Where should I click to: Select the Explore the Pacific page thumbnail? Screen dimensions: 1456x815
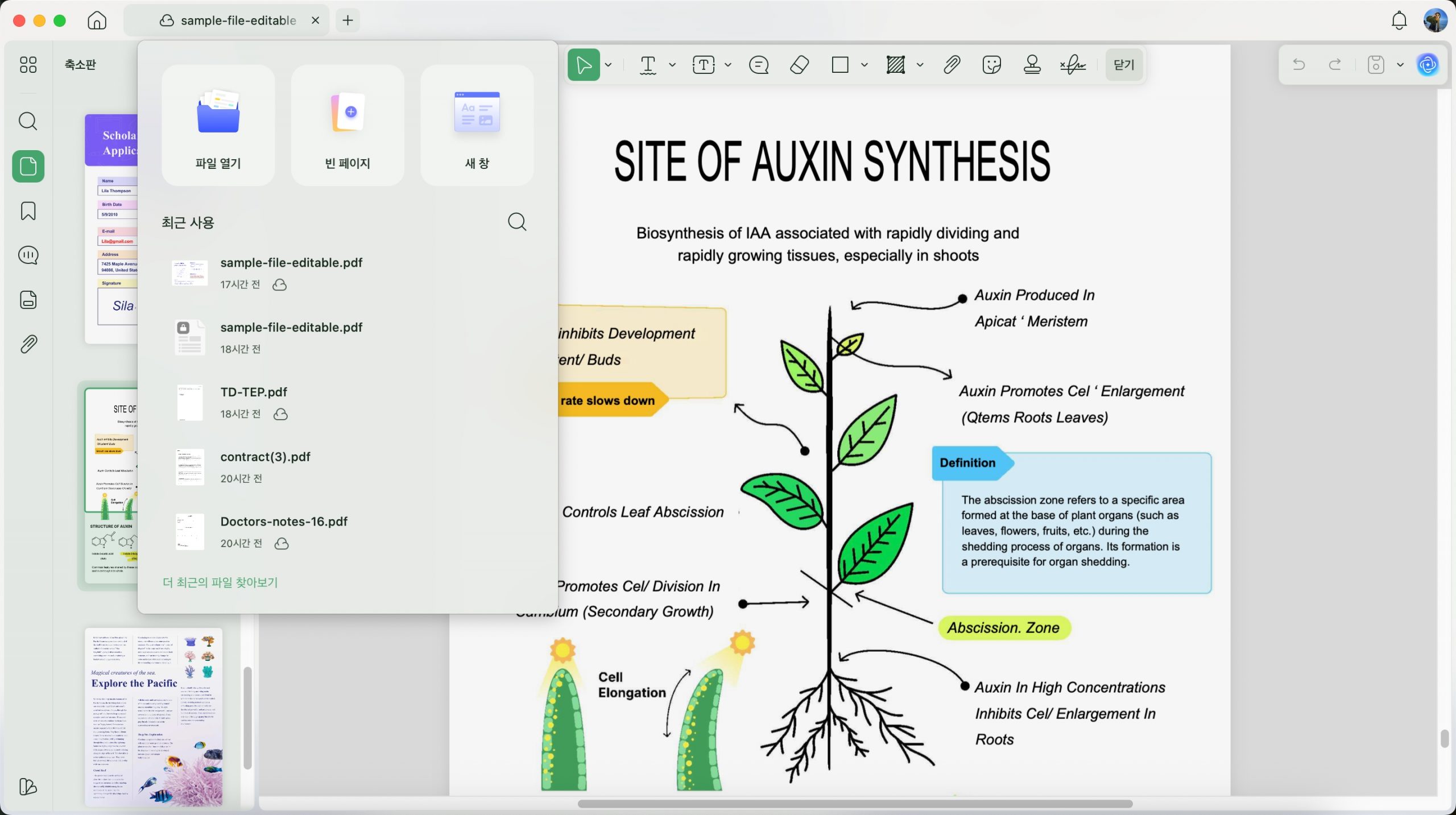click(x=154, y=717)
